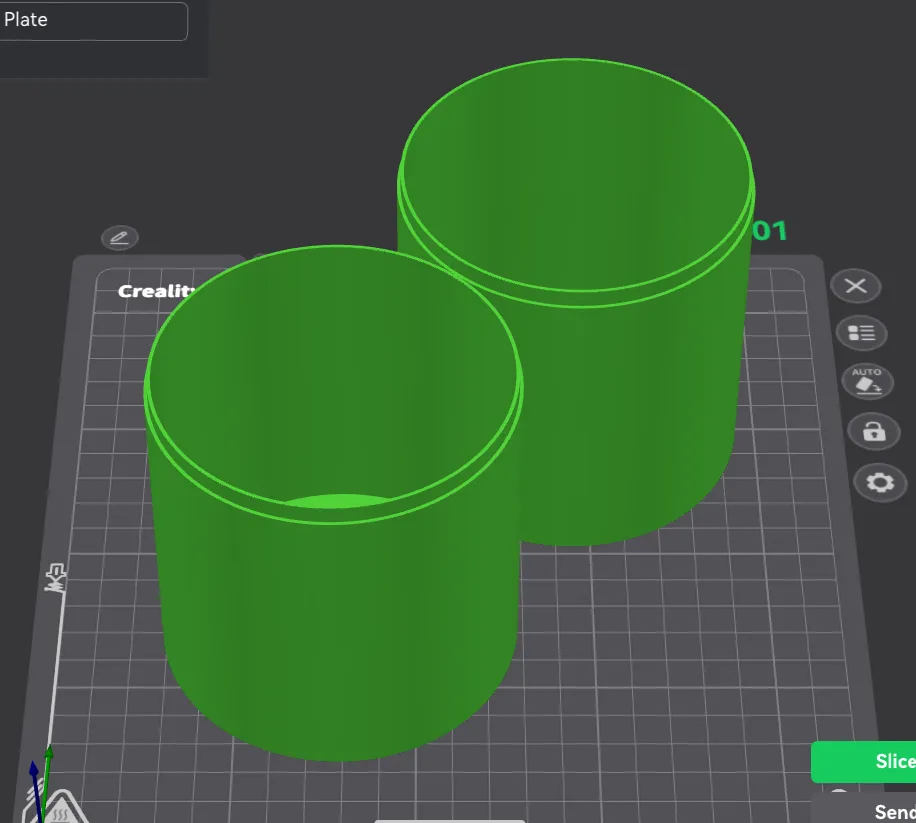This screenshot has height=823, width=916.
Task: Focus the Plate name input field
Action: click(93, 20)
